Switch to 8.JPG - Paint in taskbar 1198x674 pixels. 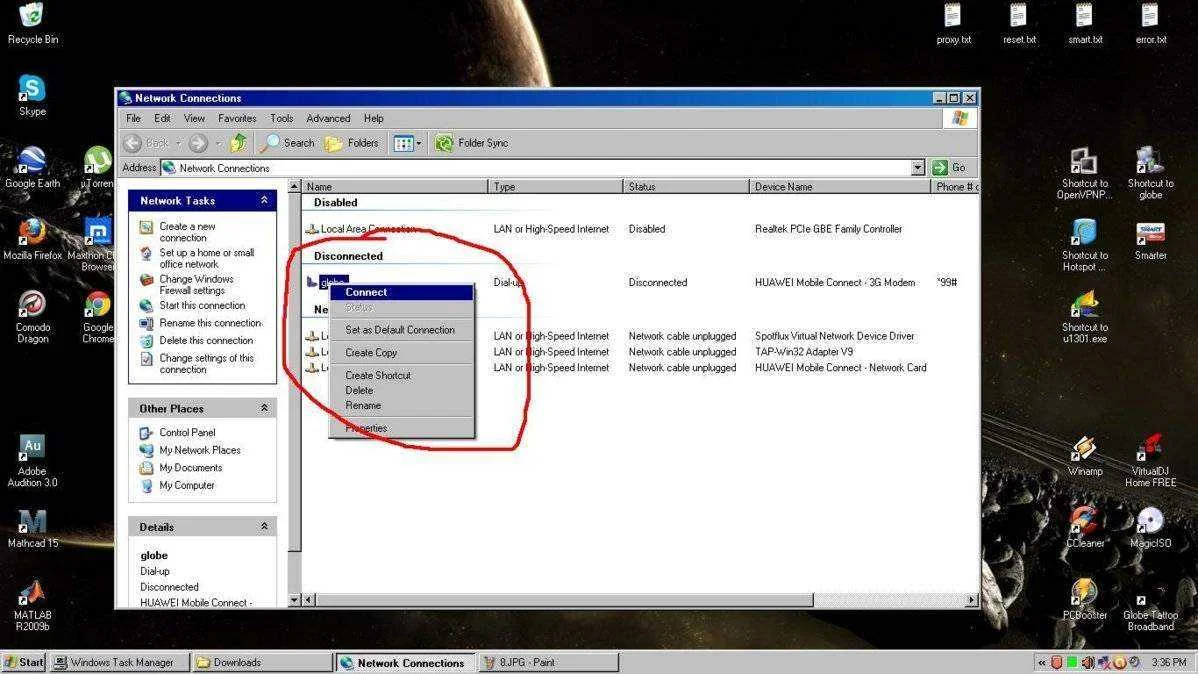547,663
